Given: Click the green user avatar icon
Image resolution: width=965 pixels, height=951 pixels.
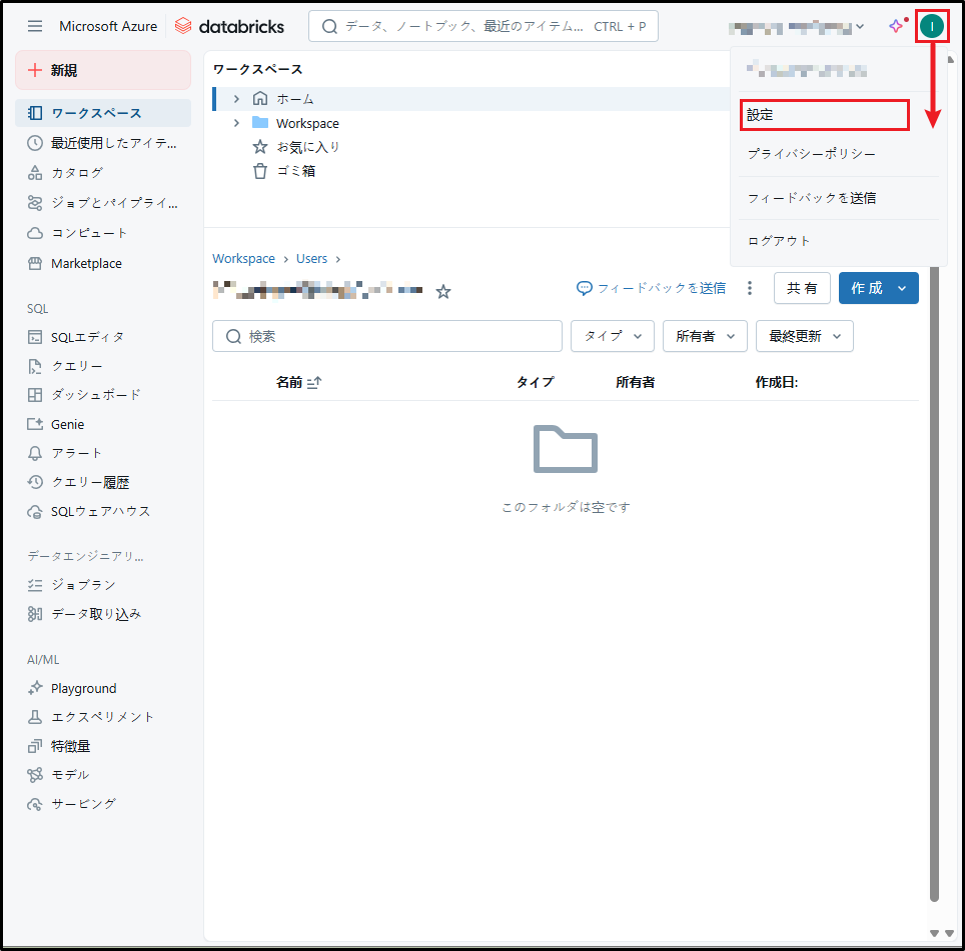Looking at the screenshot, I should click(932, 26).
